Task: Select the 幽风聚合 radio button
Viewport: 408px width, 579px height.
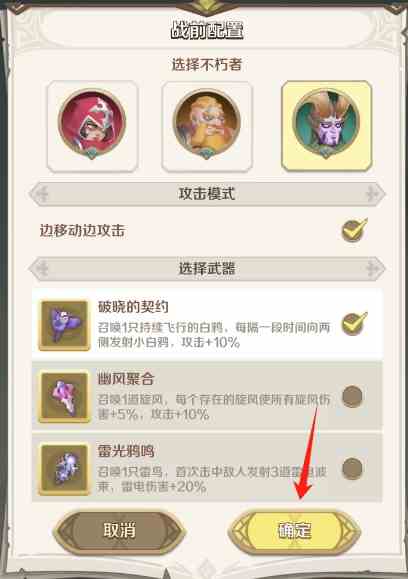Action: tap(352, 397)
